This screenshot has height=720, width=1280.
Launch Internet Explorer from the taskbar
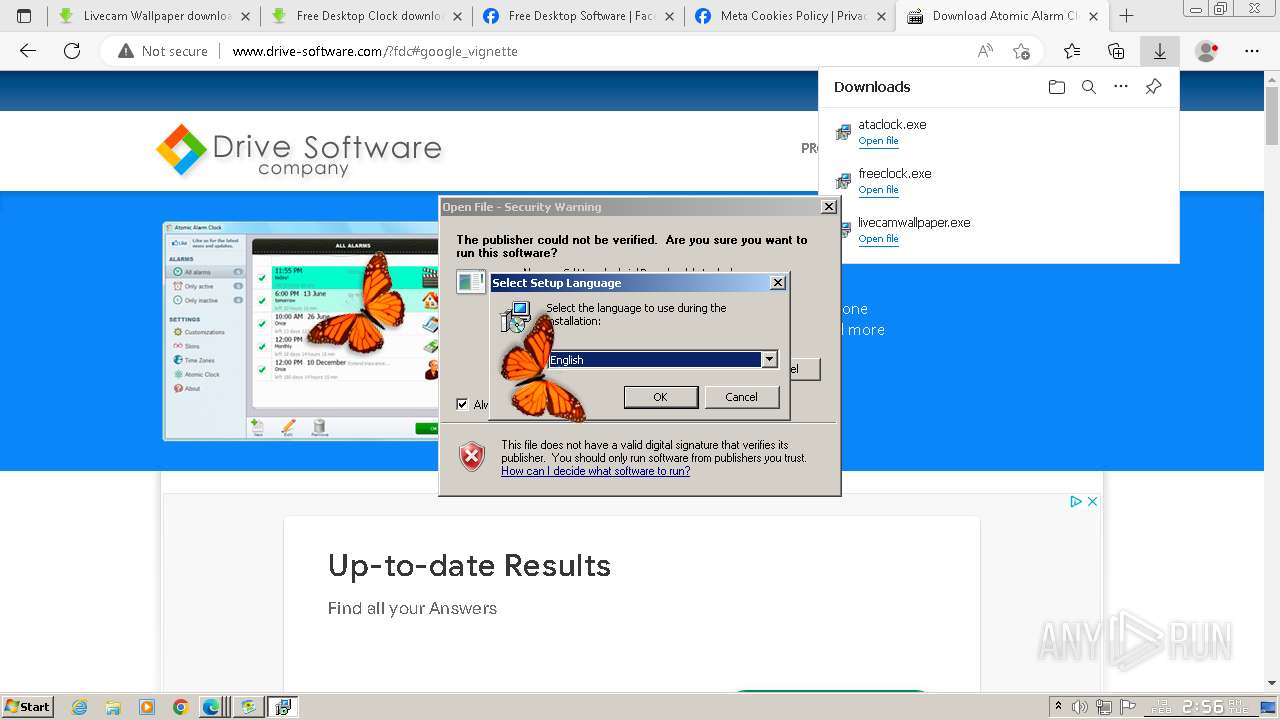pos(80,707)
